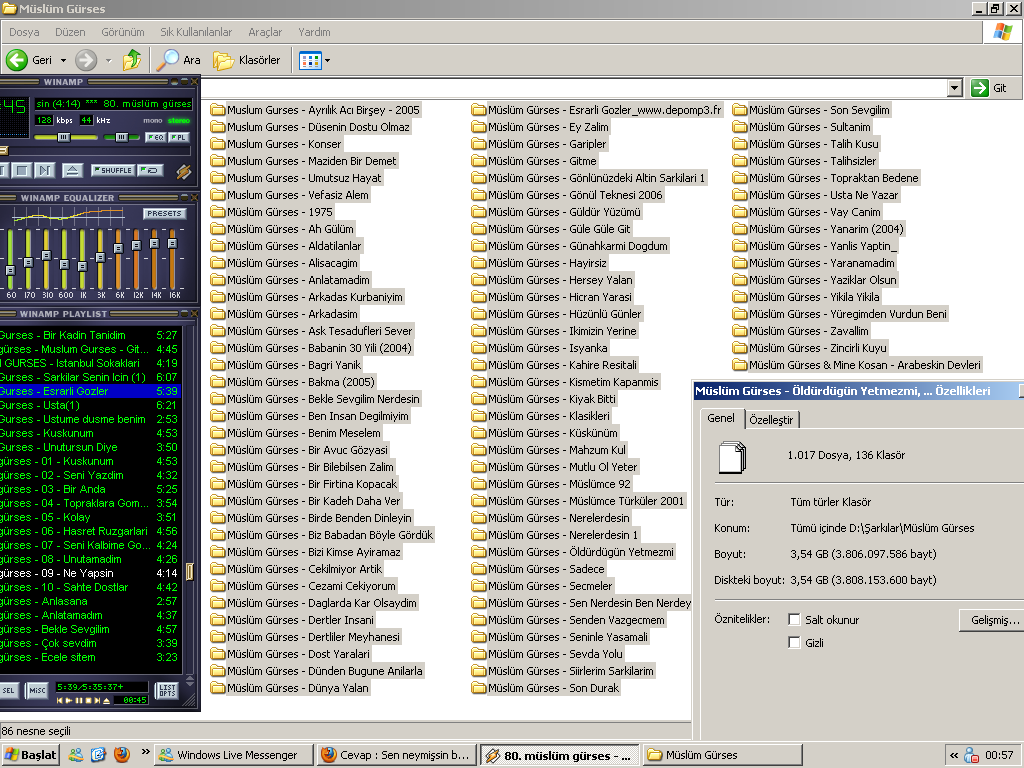
Task: Click the playlist mini pause button
Action: pos(79,700)
